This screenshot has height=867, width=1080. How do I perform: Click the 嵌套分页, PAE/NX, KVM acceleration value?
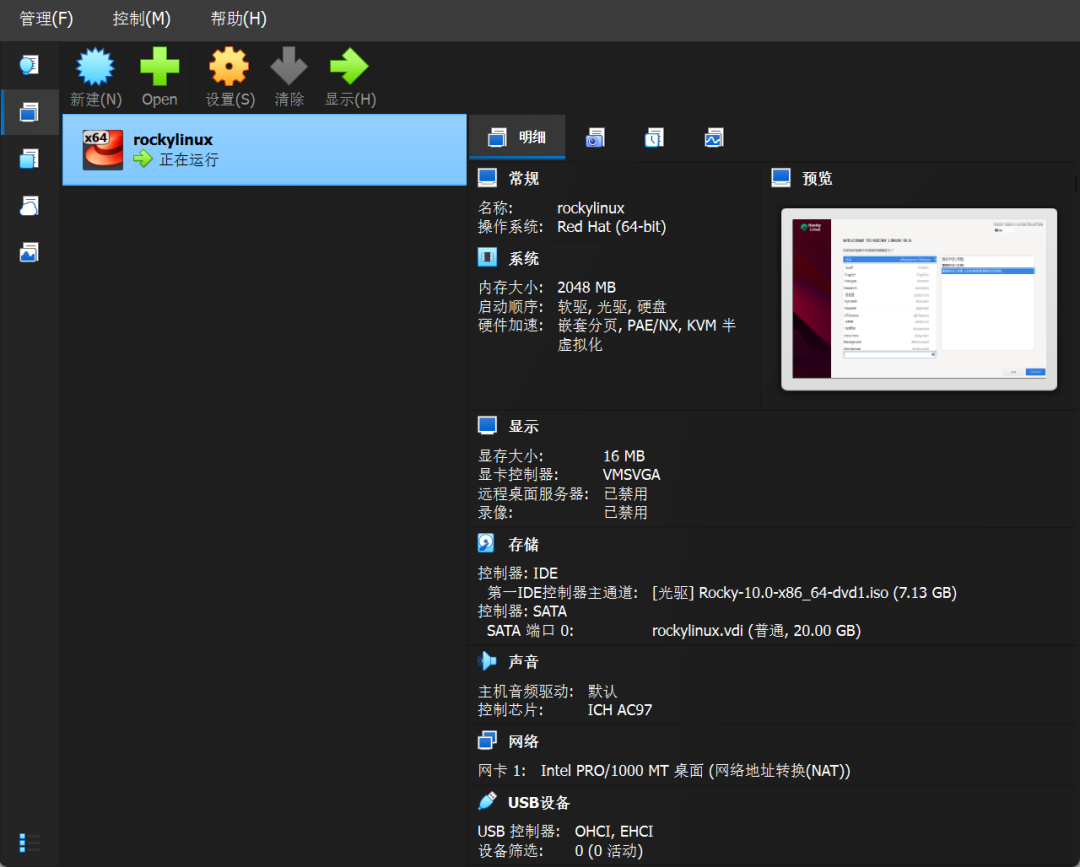click(646, 335)
